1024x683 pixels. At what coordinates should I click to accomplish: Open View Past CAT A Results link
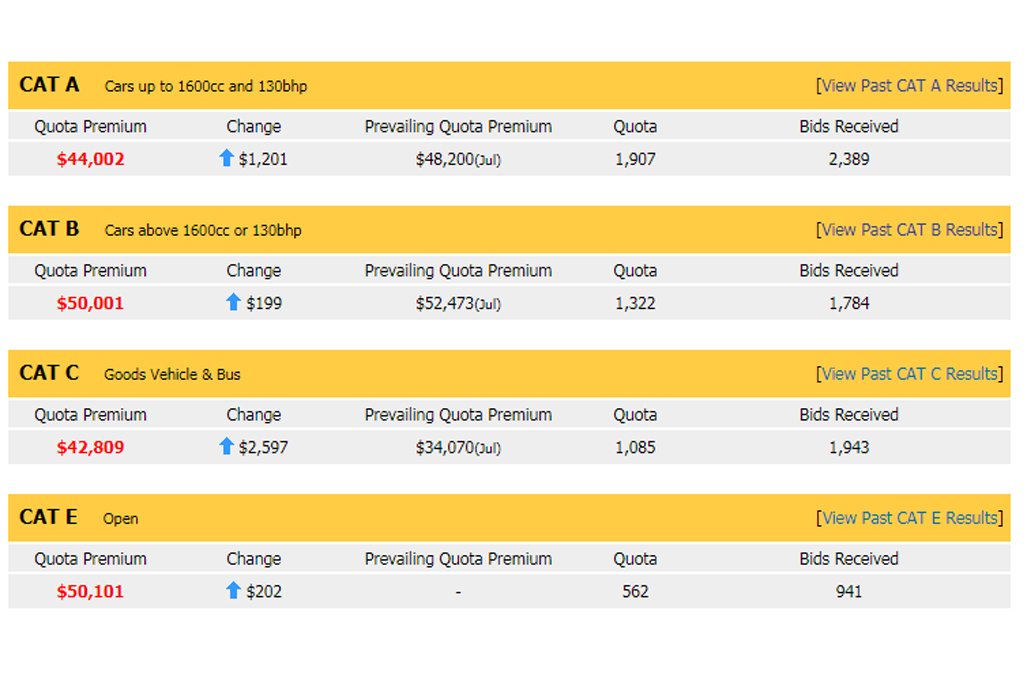(x=909, y=86)
